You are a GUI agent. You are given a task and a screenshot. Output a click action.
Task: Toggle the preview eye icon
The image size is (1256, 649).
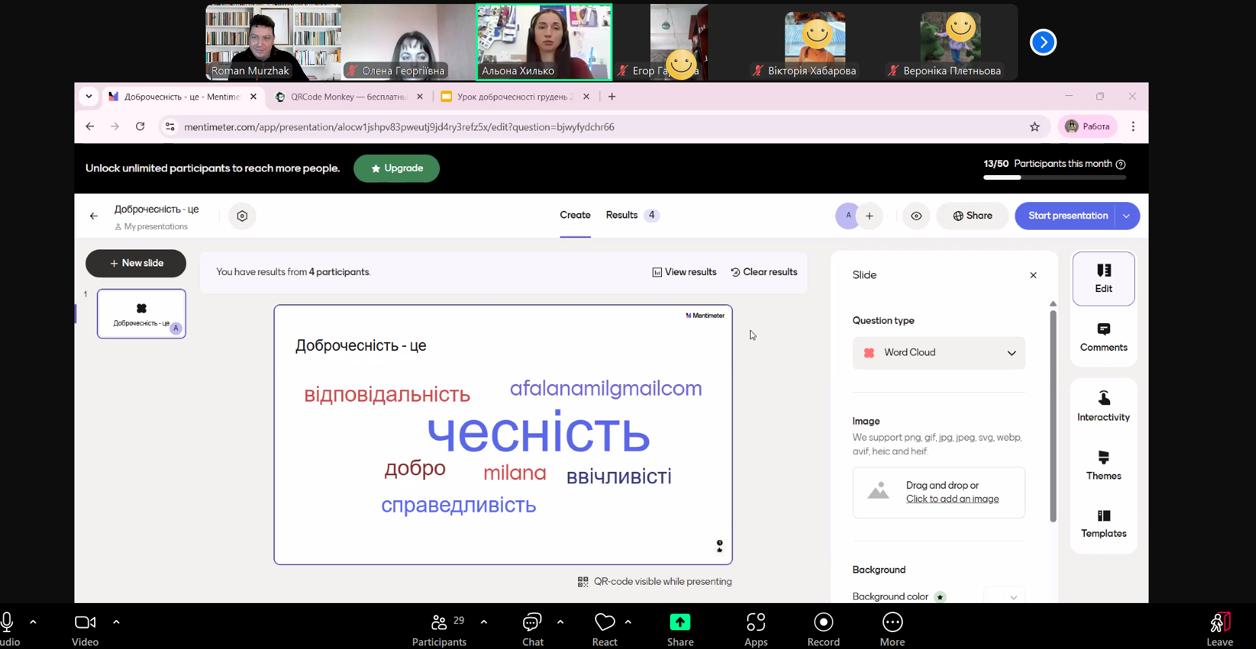tap(916, 216)
